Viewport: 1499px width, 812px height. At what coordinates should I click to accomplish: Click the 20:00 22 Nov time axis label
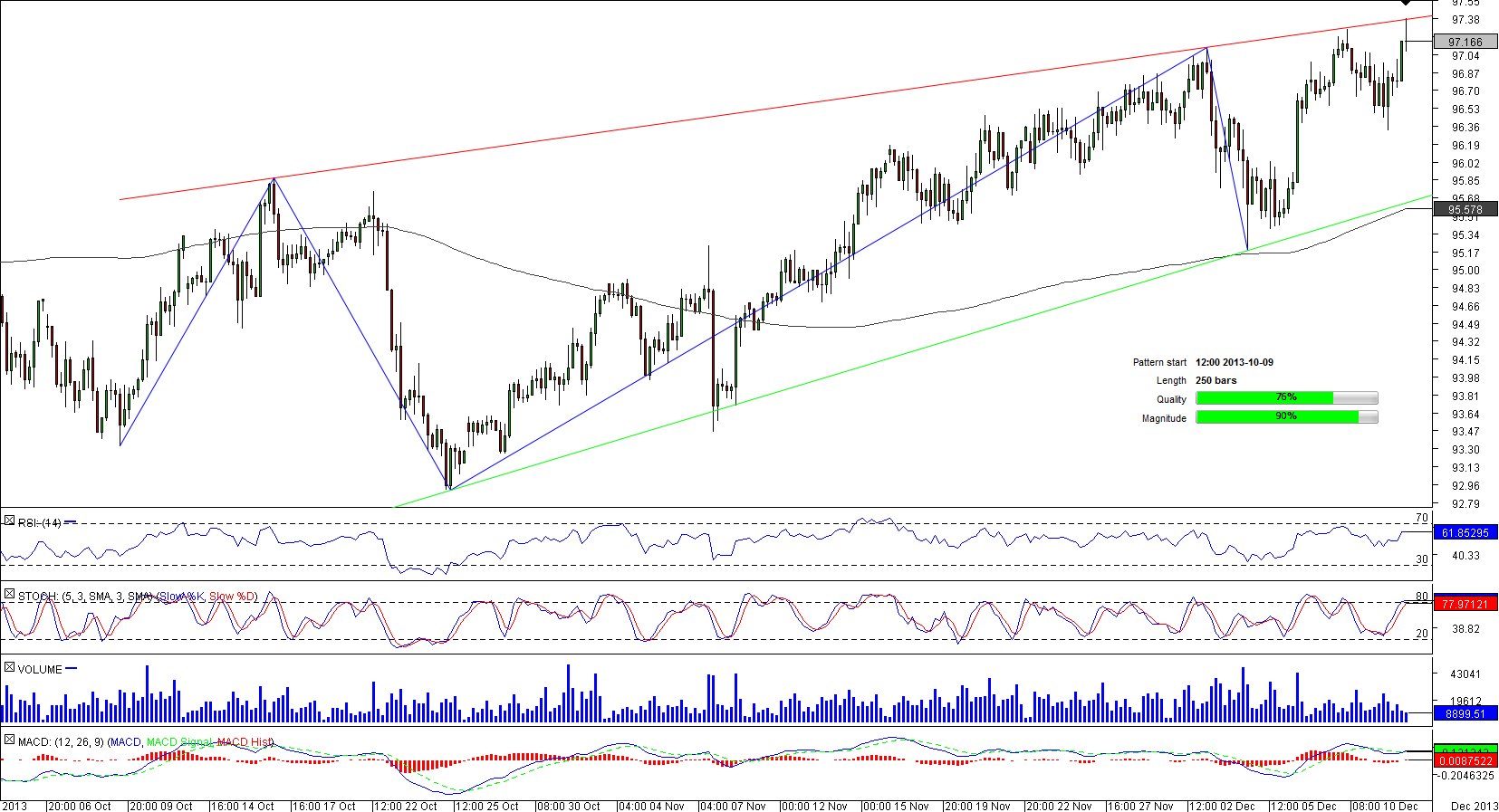[1059, 806]
